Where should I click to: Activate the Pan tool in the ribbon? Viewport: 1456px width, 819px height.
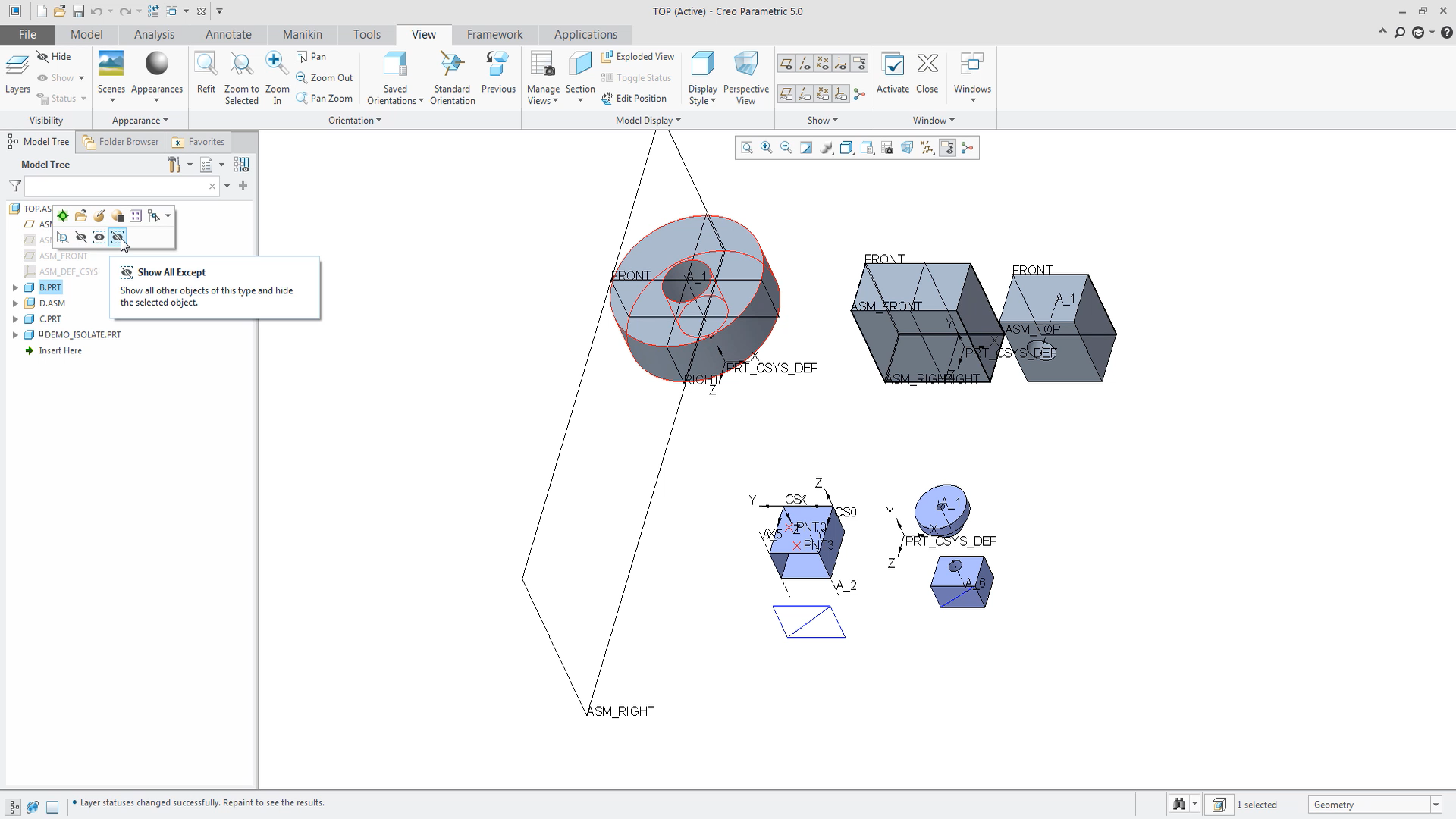coord(311,57)
